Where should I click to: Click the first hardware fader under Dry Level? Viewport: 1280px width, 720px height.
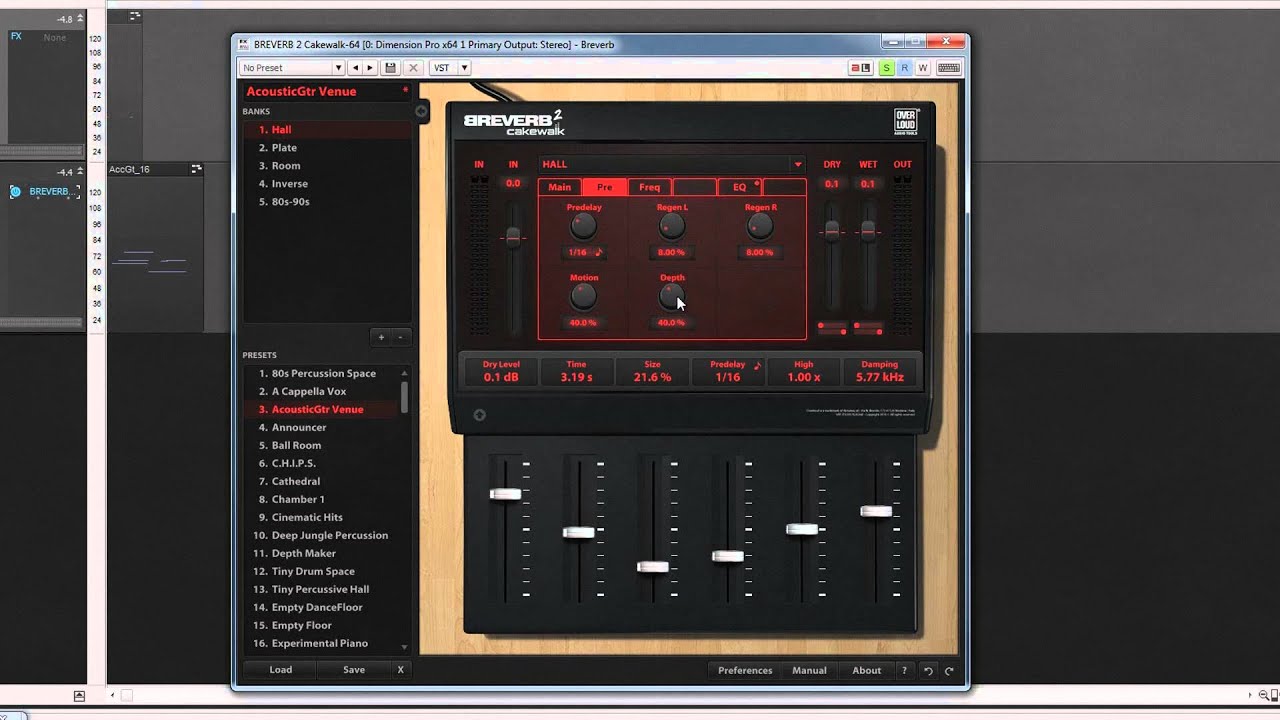click(x=505, y=494)
